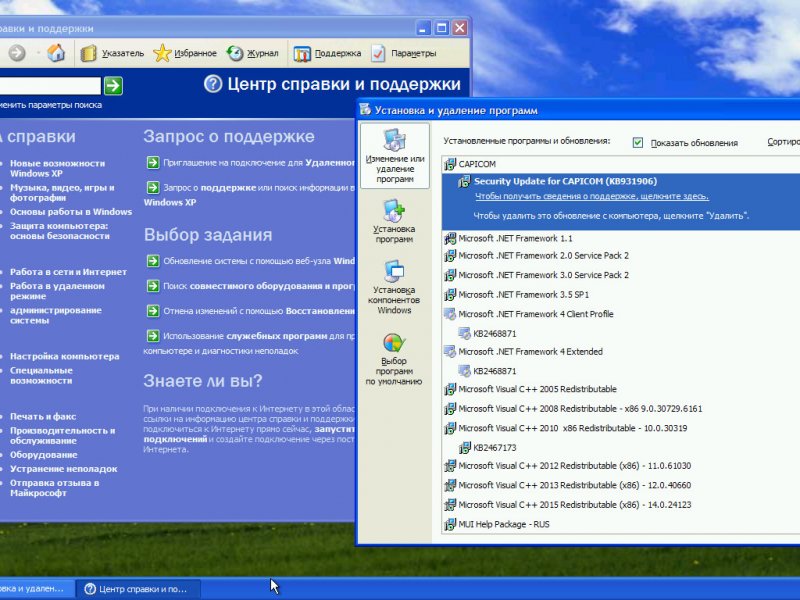Open Специальные возможности help topic
The height and width of the screenshot is (600, 800).
(x=41, y=376)
